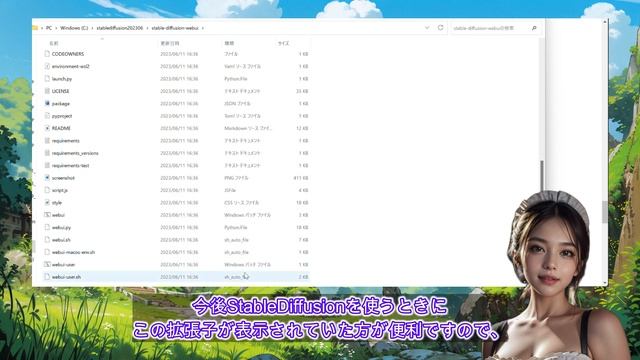The width and height of the screenshot is (640, 360).
Task: Select the script.js file name
Action: click(x=60, y=190)
